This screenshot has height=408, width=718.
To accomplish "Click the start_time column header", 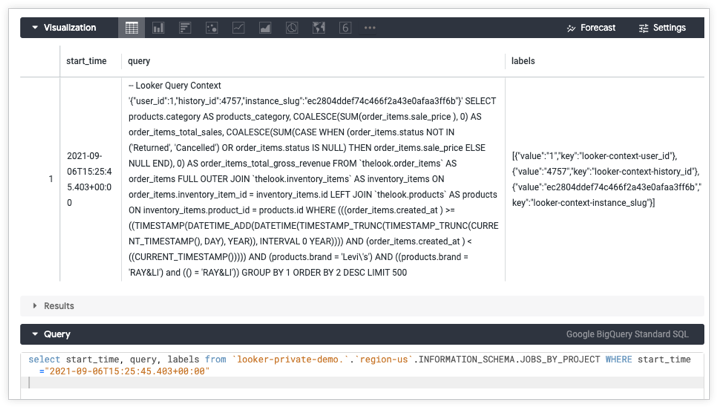I will coord(86,61).
